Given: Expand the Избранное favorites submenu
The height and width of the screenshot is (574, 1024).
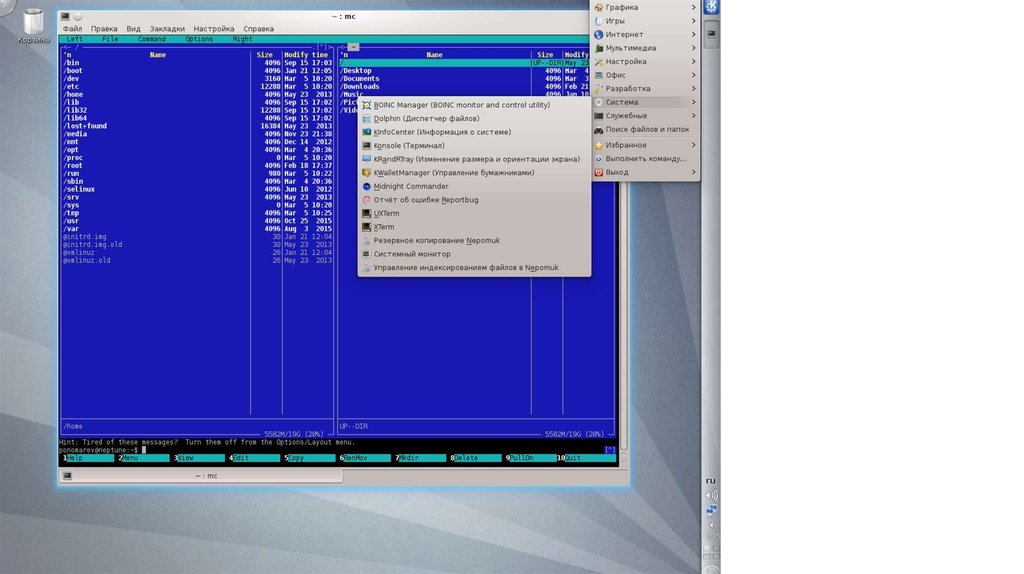Looking at the screenshot, I should pyautogui.click(x=625, y=145).
